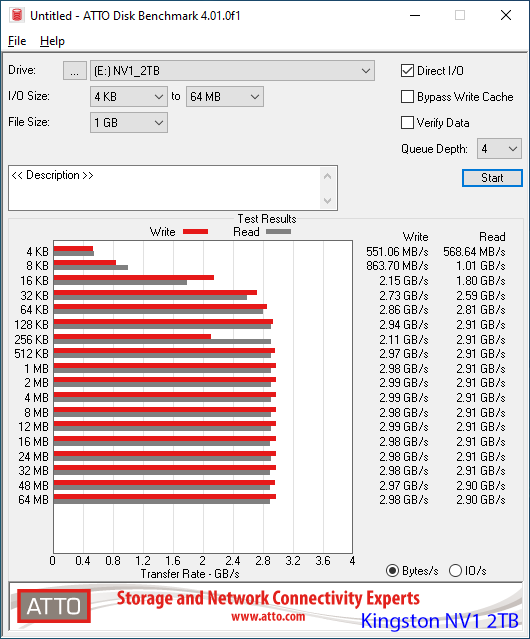Screen dimensions: 530x639
Task: Open the 1 GB File Size dropdown
Action: point(129,123)
